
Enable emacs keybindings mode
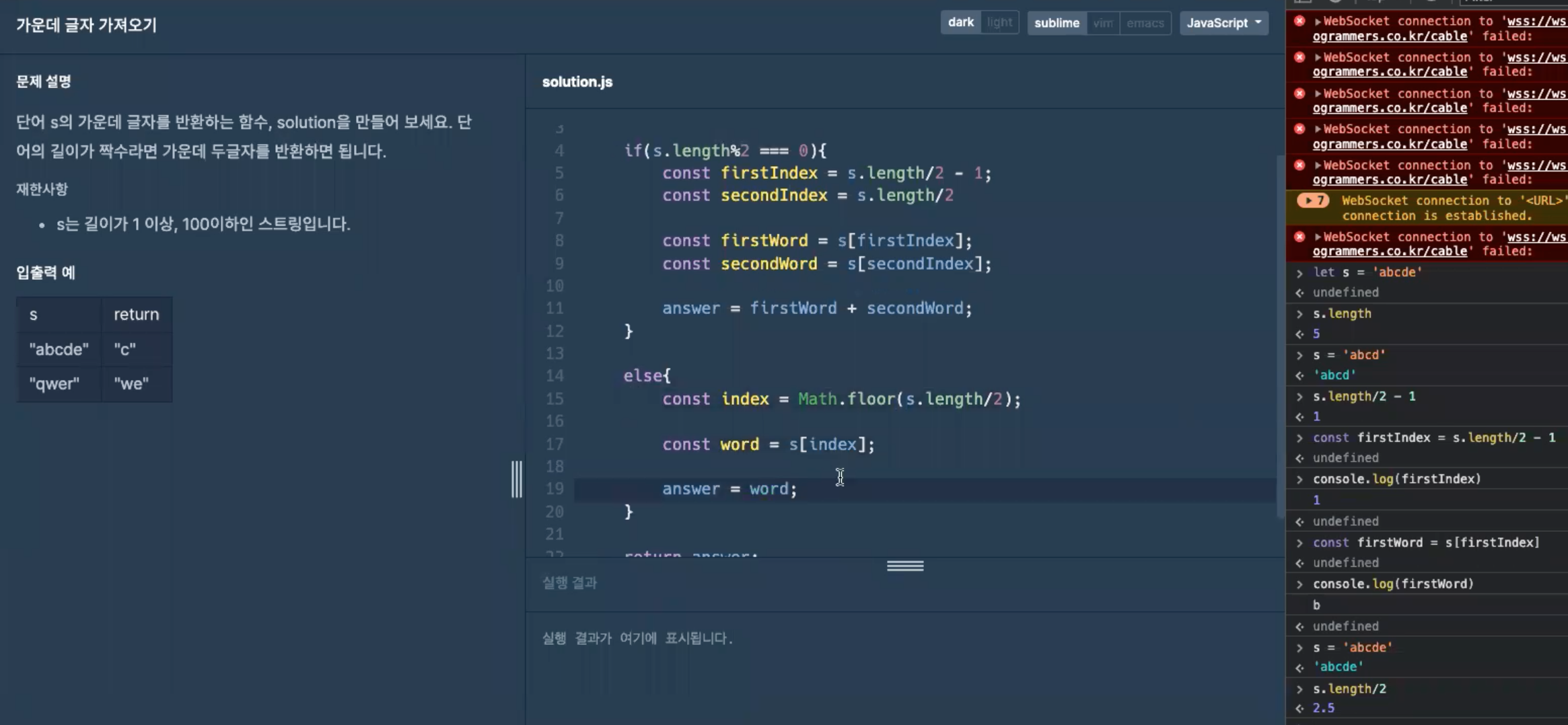[x=1145, y=22]
